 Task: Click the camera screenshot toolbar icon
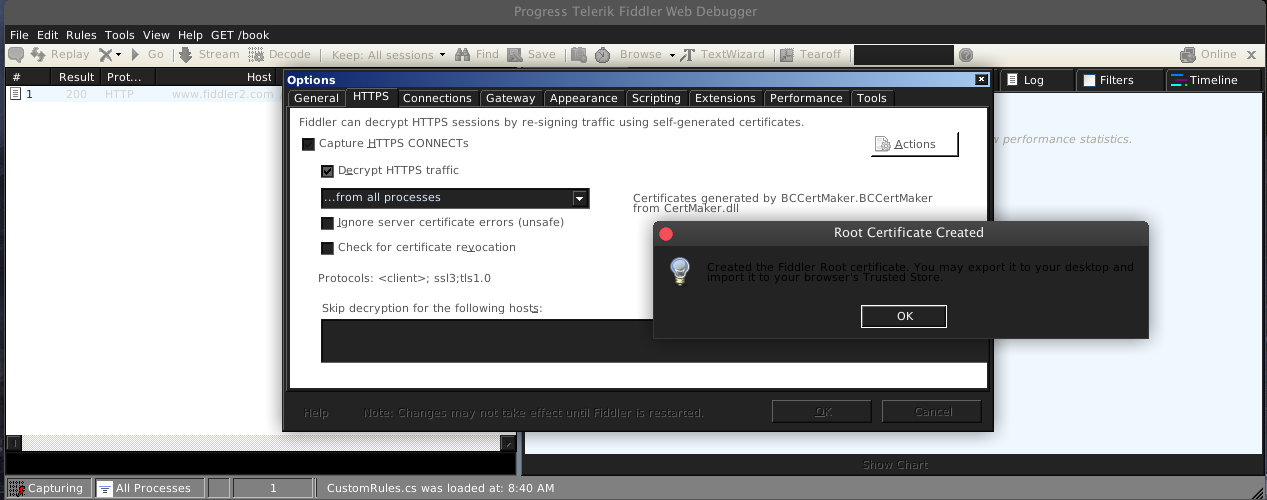579,55
